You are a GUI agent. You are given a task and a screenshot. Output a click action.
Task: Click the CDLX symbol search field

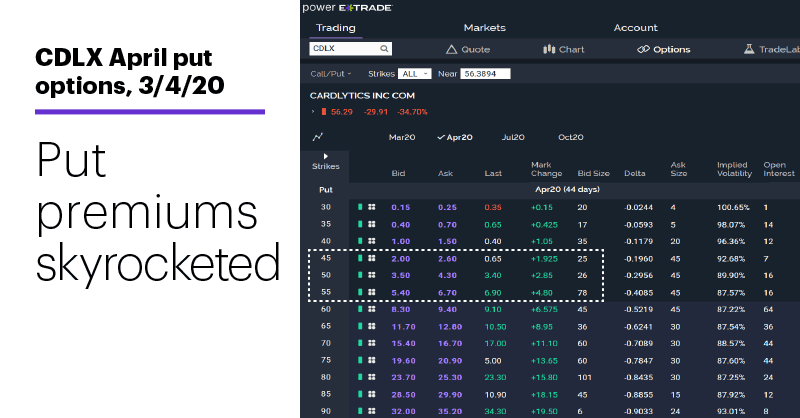coord(351,48)
